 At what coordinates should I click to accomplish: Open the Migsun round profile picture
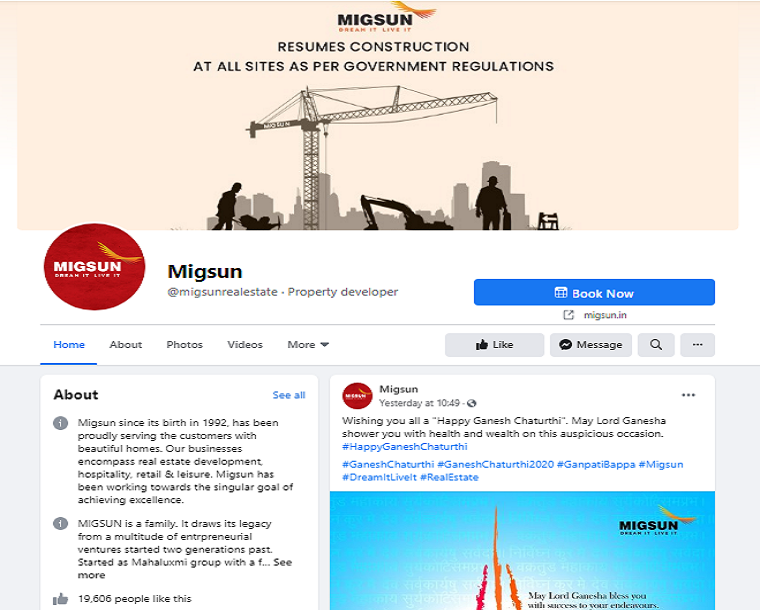pos(95,266)
